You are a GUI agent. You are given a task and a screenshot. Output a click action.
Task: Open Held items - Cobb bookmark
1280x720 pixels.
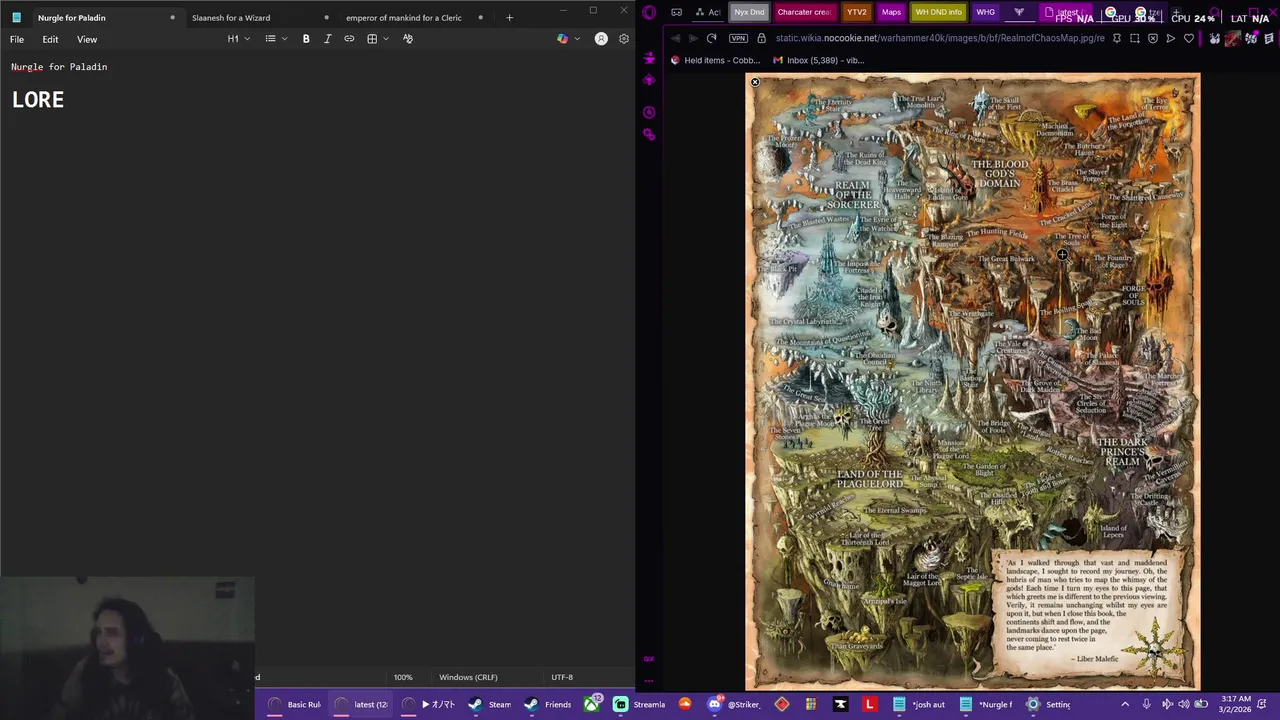tap(715, 60)
